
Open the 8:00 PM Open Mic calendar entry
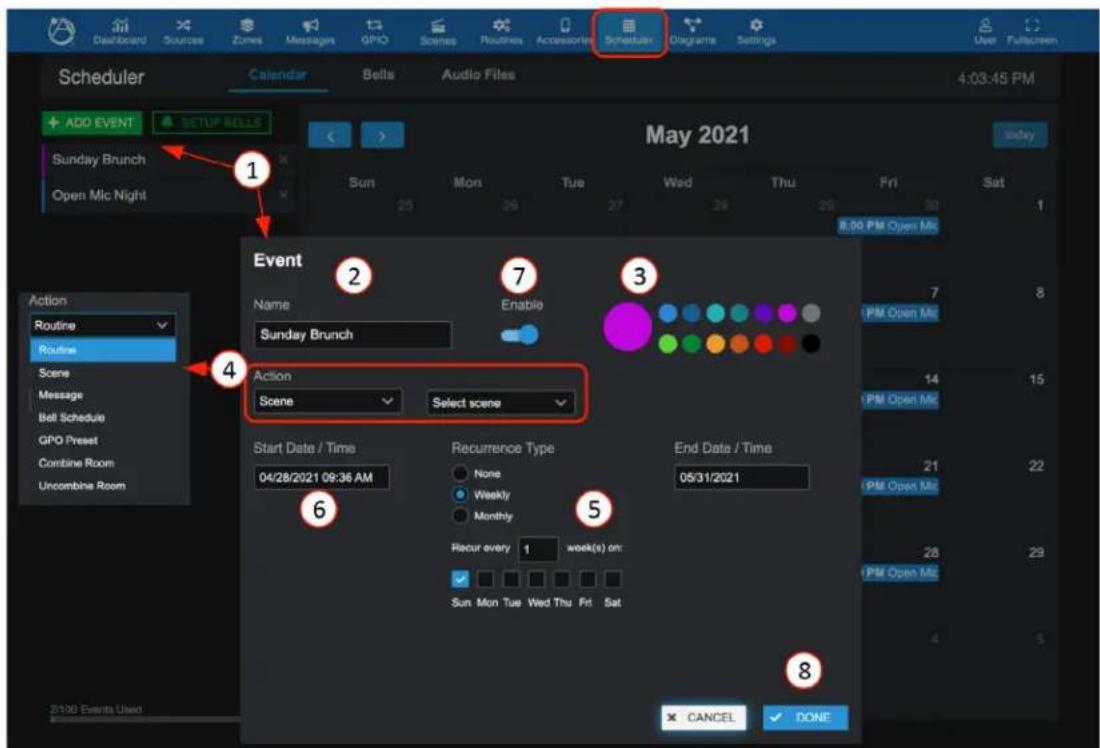(x=888, y=226)
